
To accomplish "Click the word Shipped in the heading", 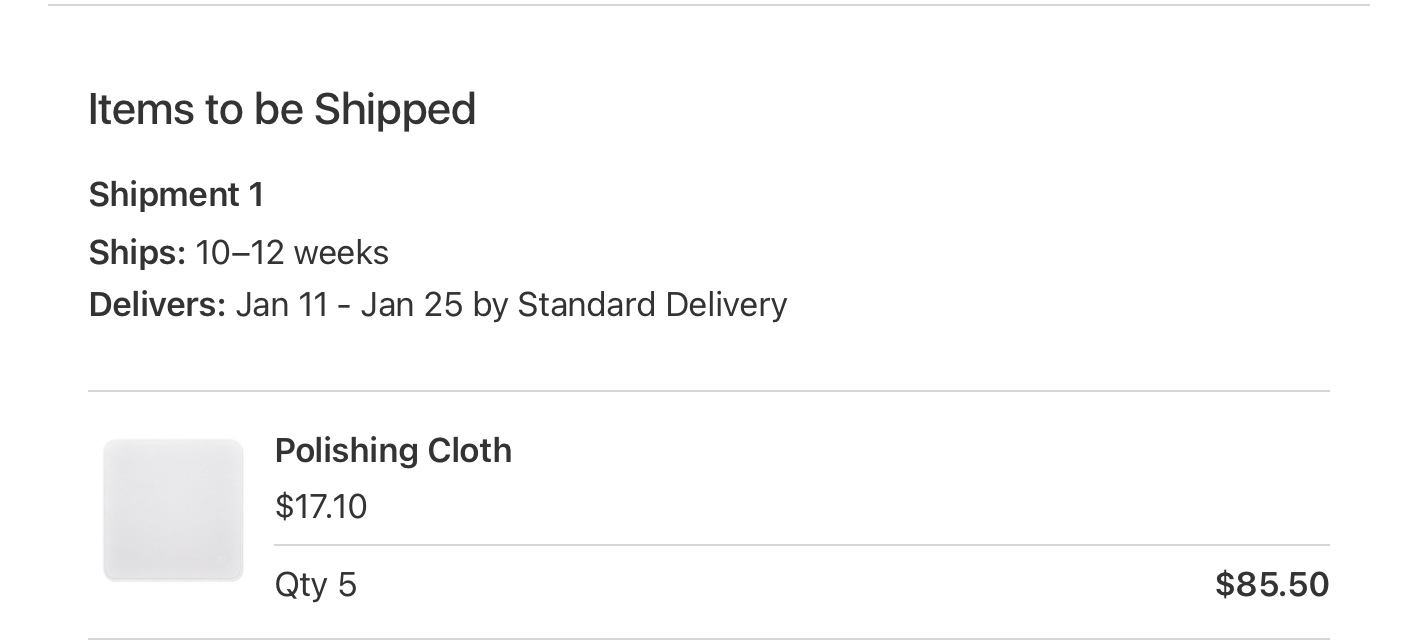I will (394, 109).
